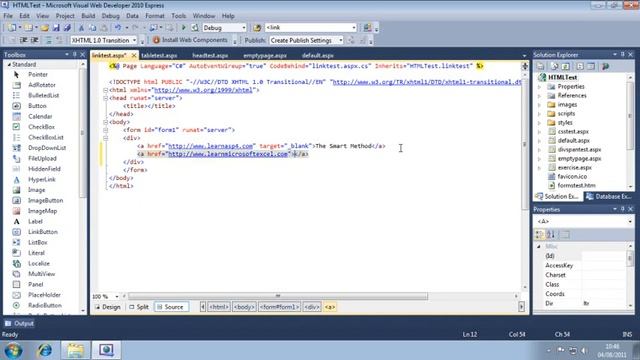
Task: Expand the images folder in Solution Explorer
Action: [x=539, y=104]
